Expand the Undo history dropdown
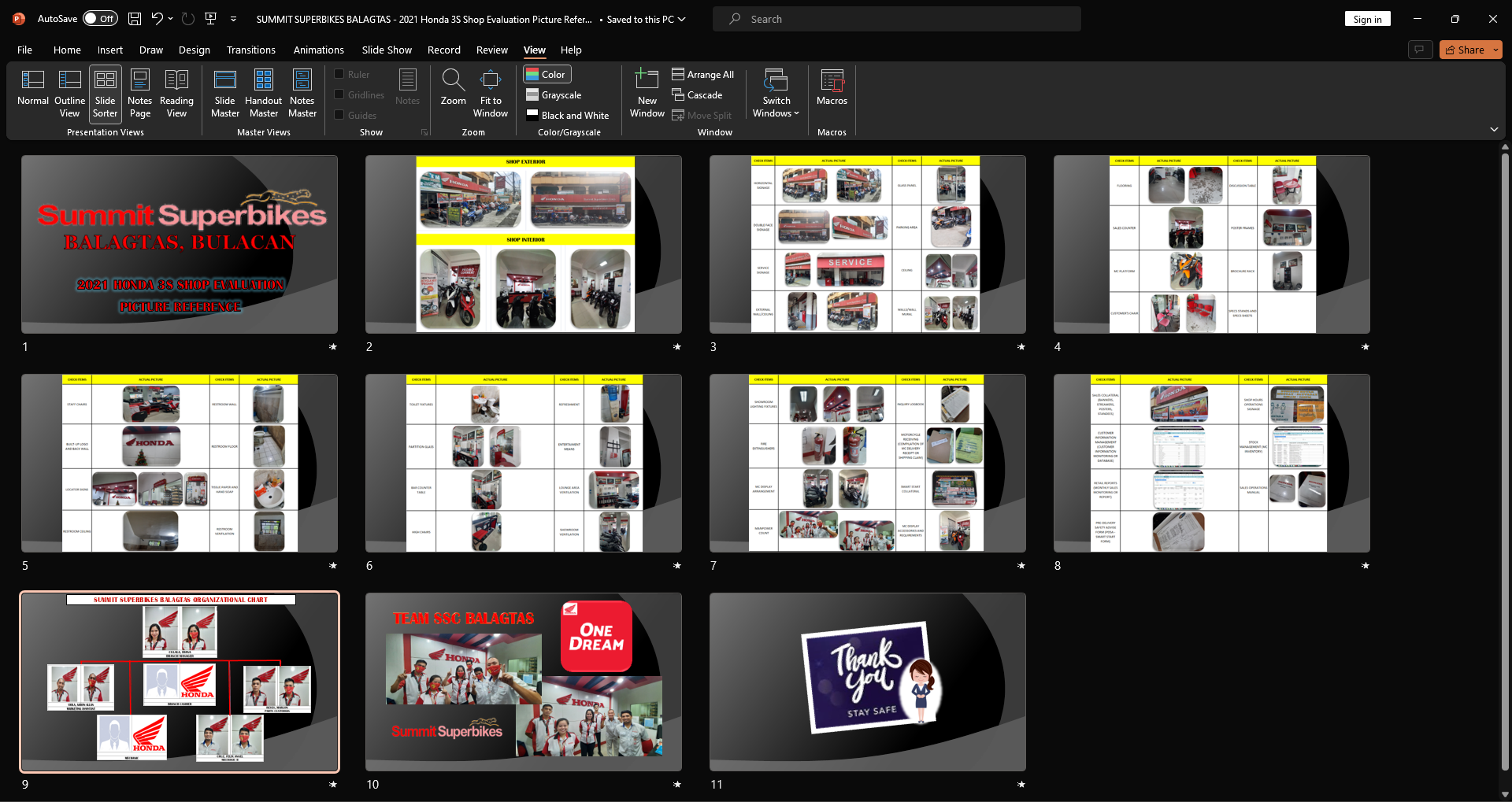The image size is (1512, 802). pyautogui.click(x=170, y=19)
